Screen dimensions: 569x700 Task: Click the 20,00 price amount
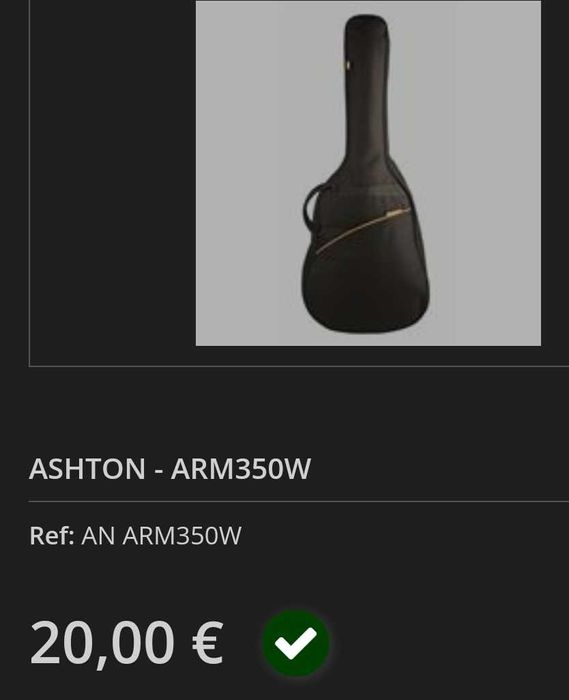point(102,644)
